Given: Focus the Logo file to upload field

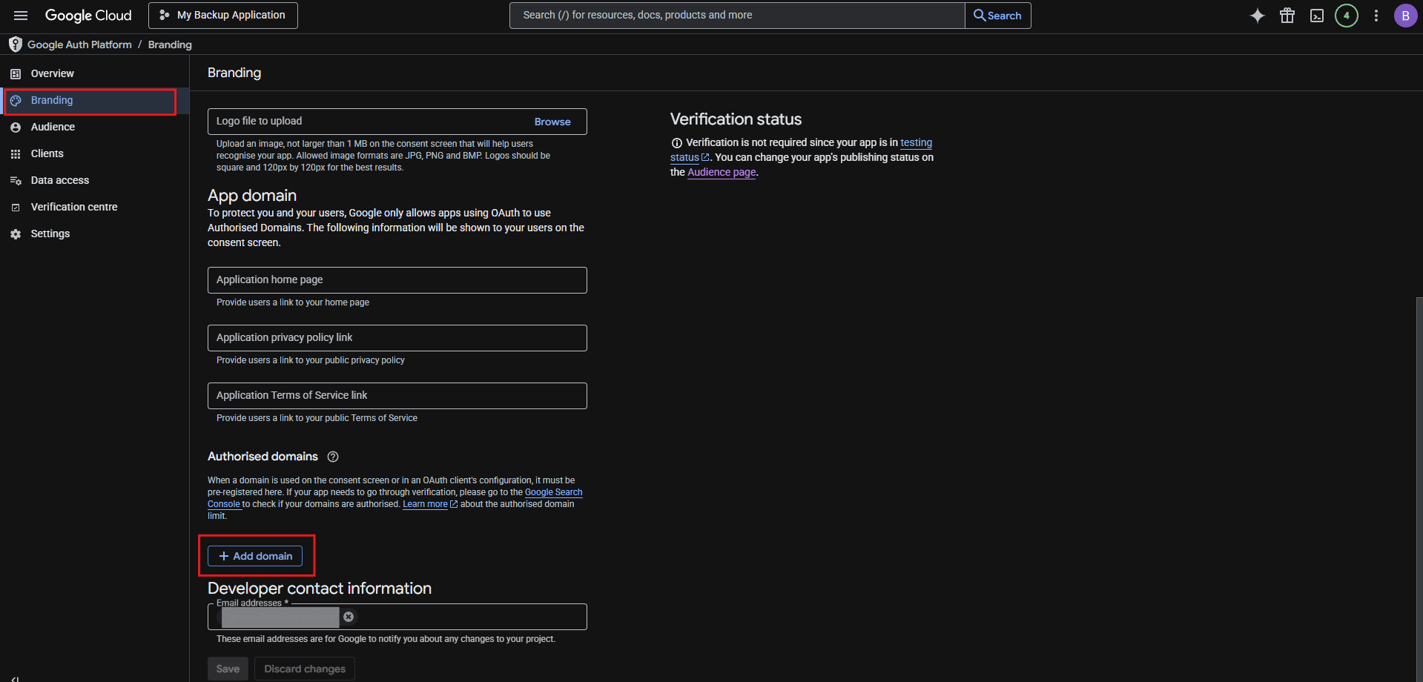Looking at the screenshot, I should pyautogui.click(x=397, y=121).
